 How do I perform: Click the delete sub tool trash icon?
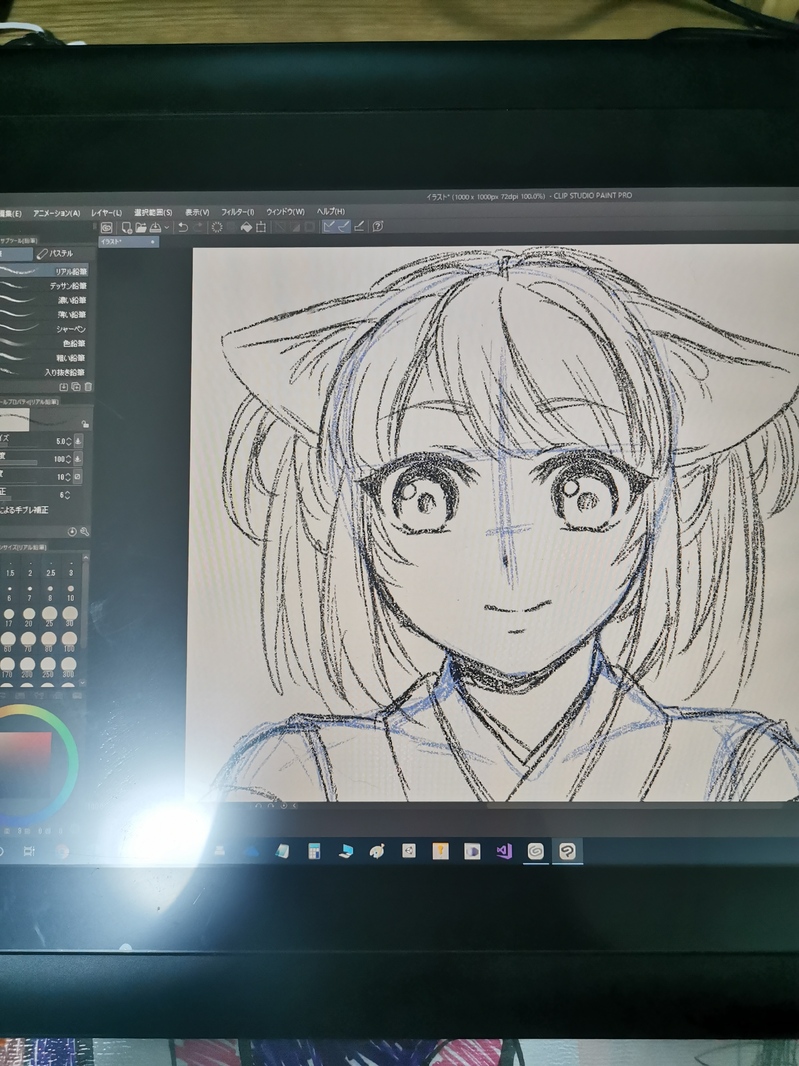tap(87, 387)
